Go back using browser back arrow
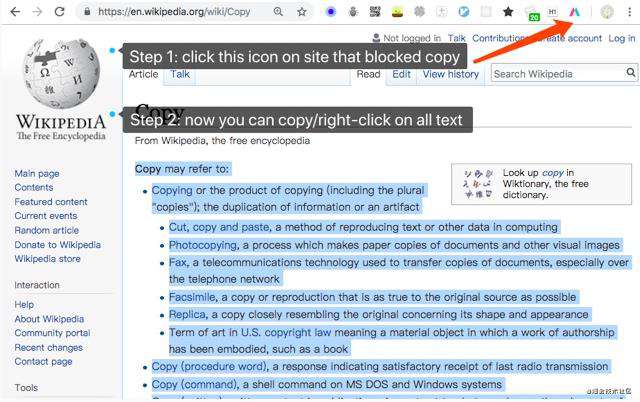The image size is (640, 402). (x=15, y=11)
